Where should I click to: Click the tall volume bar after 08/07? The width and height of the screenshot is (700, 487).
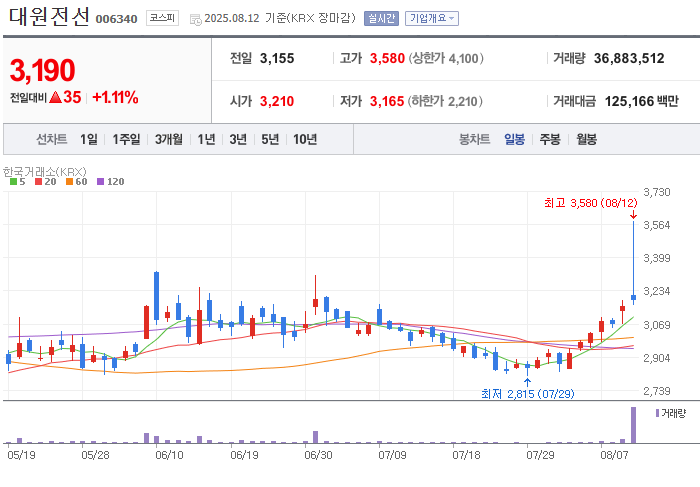(633, 425)
